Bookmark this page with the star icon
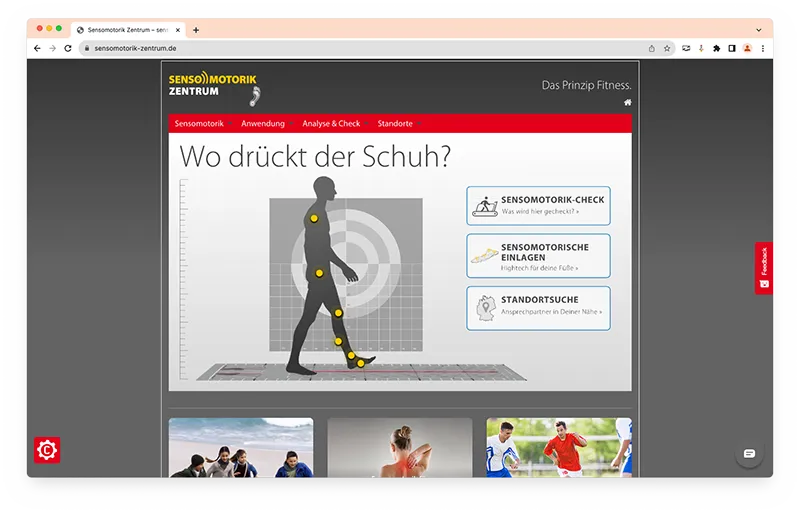The width and height of the screenshot is (800, 513). [x=667, y=48]
